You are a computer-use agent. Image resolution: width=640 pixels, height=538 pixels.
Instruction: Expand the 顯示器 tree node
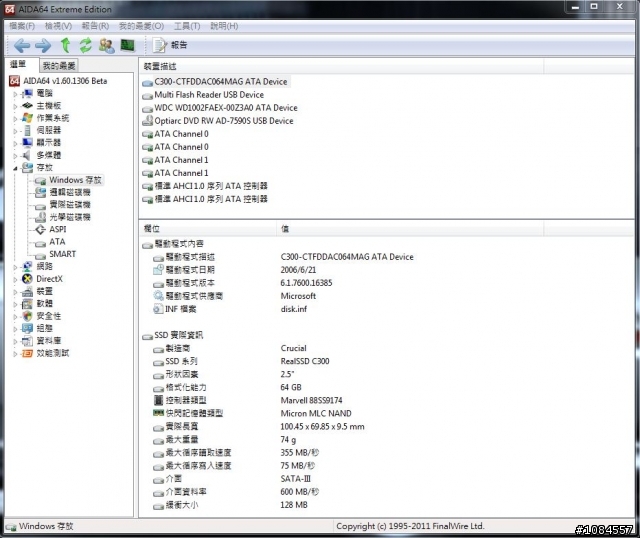point(15,143)
